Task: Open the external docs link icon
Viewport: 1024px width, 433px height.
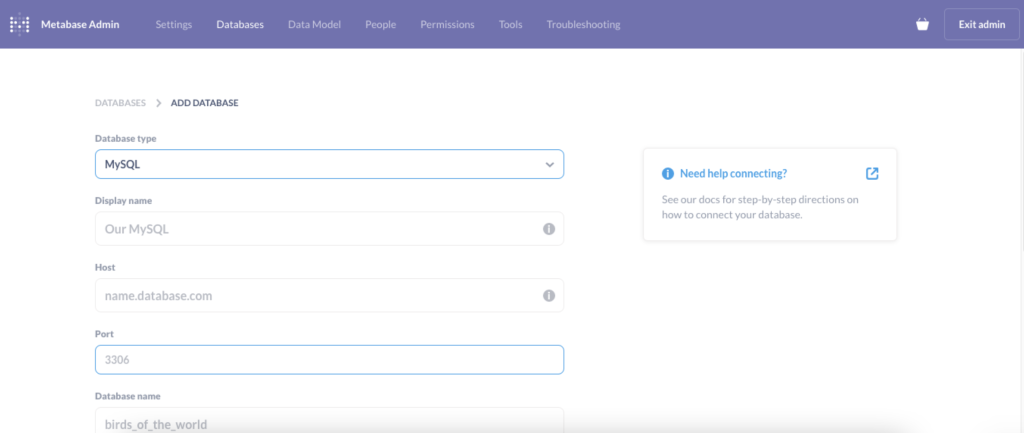Action: 872,174
